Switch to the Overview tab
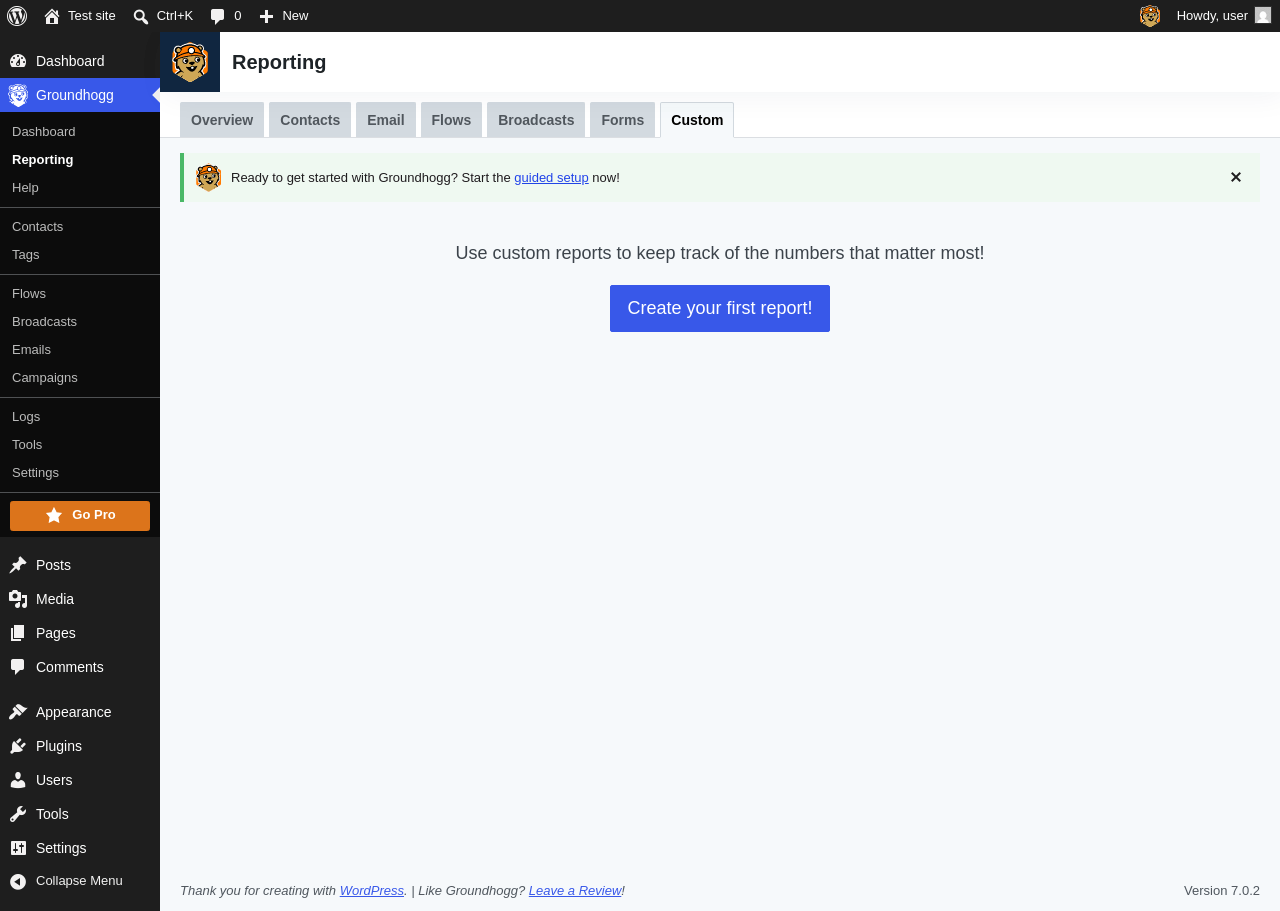 coord(222,120)
